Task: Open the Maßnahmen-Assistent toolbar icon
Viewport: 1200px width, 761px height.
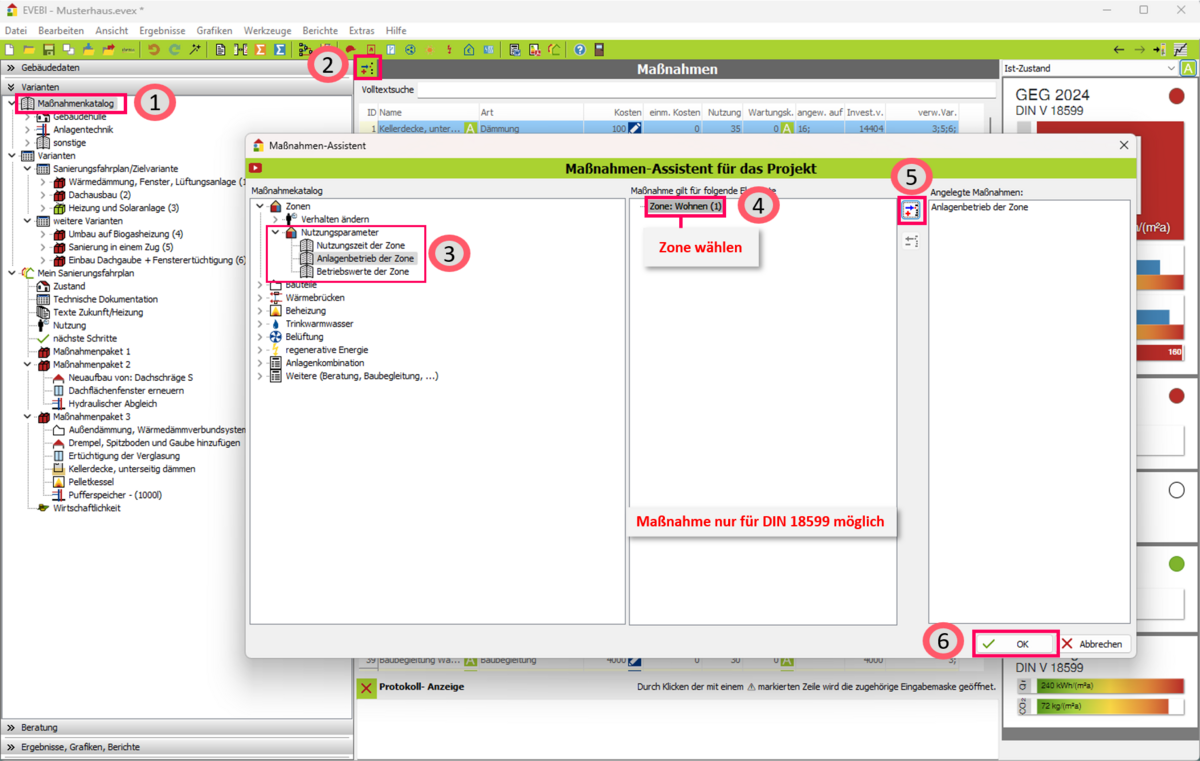Action: pos(368,69)
